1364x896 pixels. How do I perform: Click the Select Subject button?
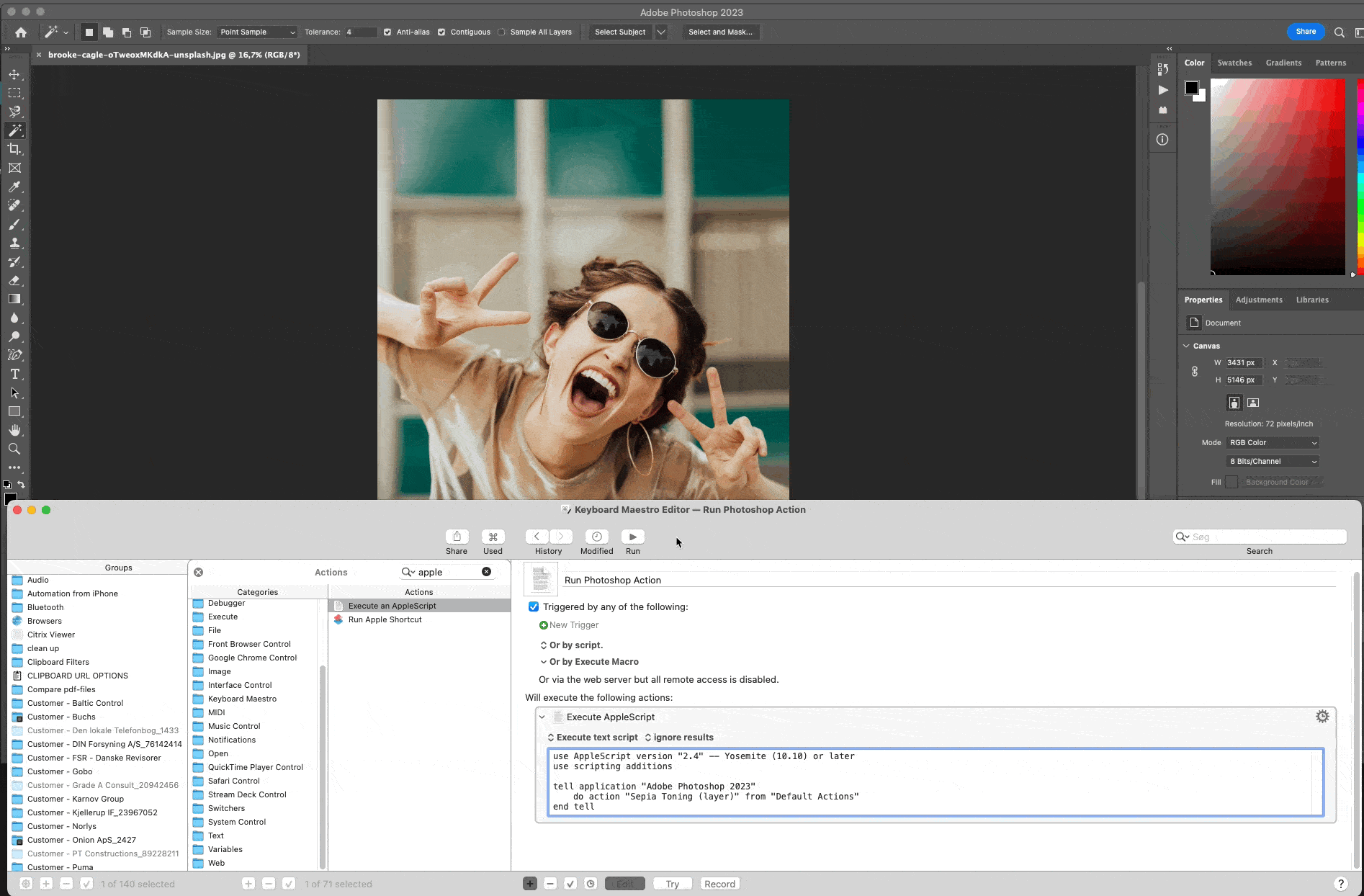pos(619,32)
